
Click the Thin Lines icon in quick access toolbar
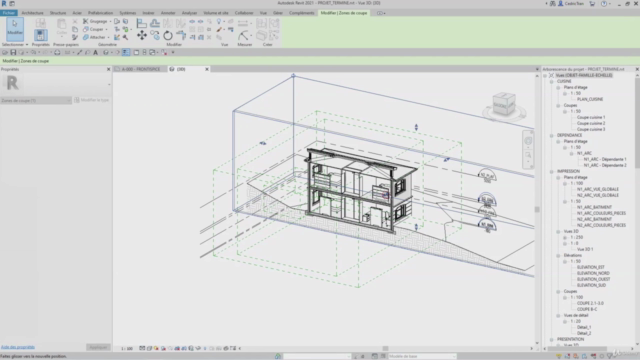[126, 52]
